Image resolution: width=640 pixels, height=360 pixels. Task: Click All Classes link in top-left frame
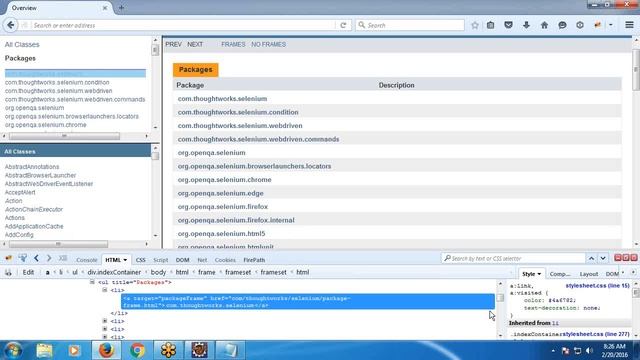click(x=22, y=44)
